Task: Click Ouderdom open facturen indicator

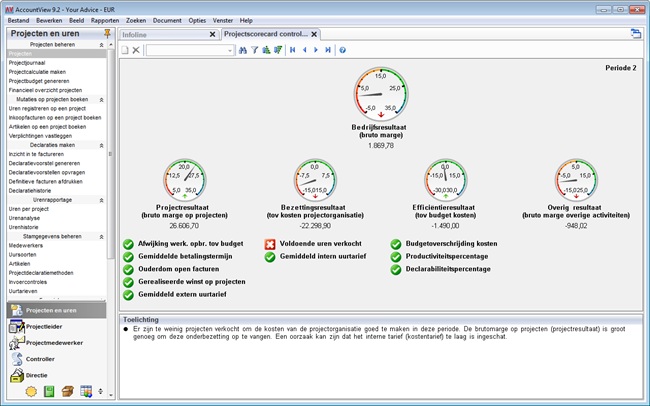Action: [x=179, y=269]
